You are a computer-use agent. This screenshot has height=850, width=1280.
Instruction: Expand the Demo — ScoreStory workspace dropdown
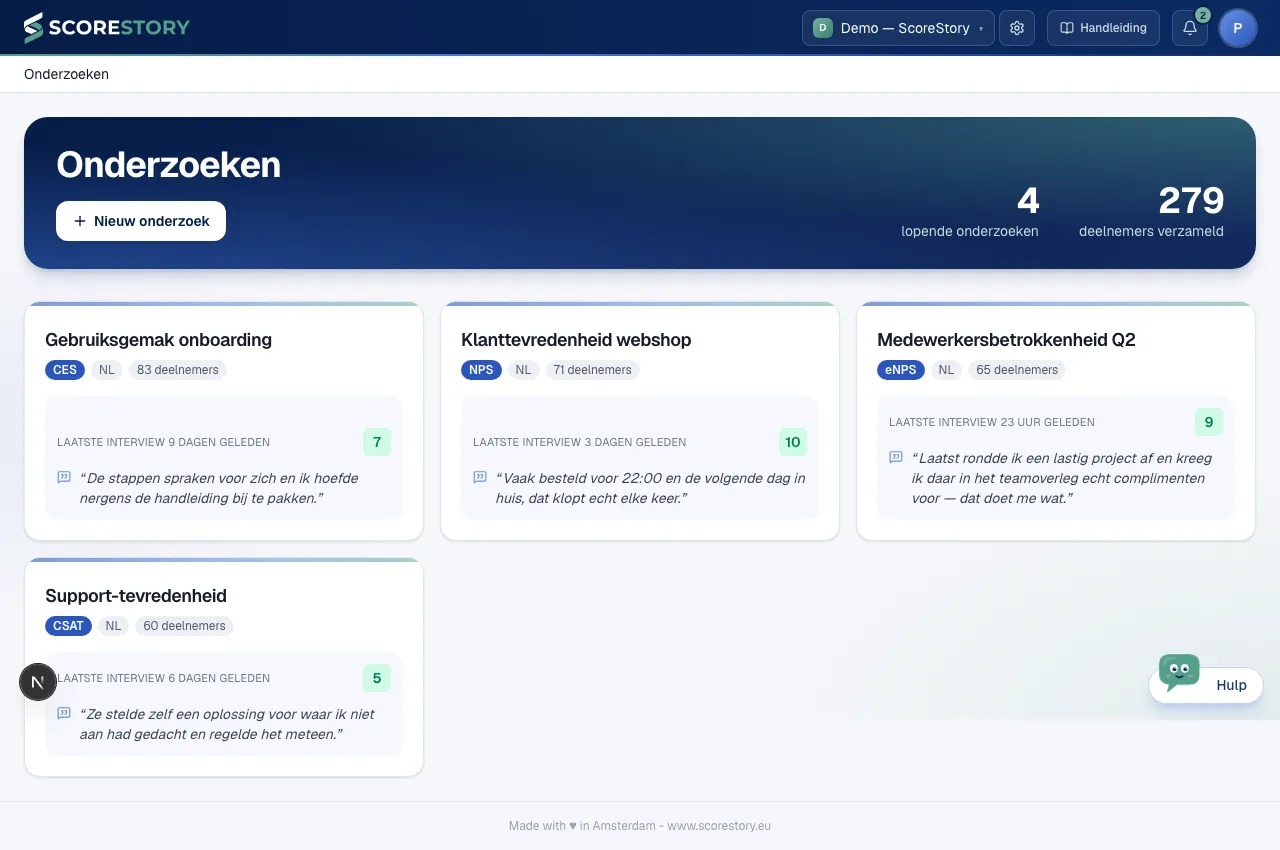[x=898, y=28]
